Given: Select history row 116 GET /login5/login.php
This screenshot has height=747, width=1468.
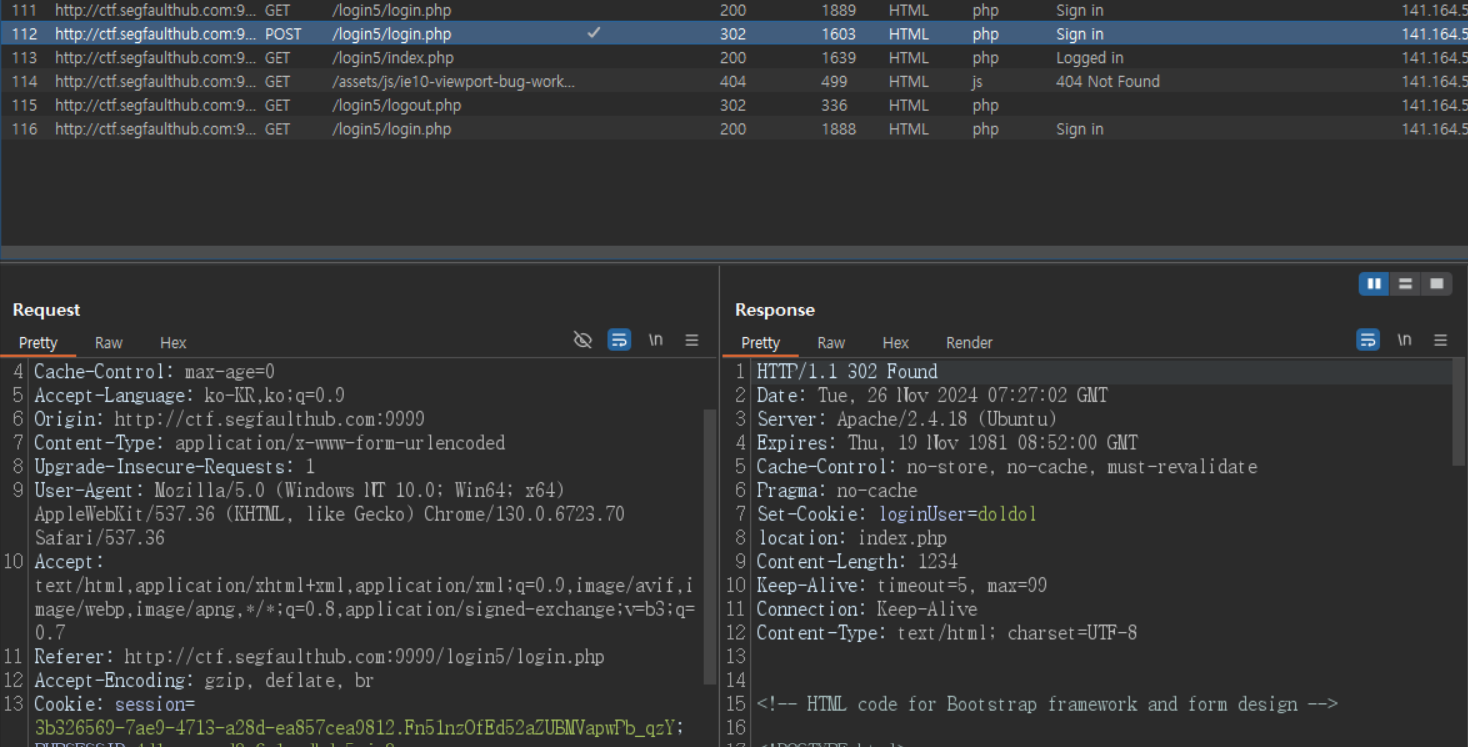Looking at the screenshot, I should [x=734, y=129].
